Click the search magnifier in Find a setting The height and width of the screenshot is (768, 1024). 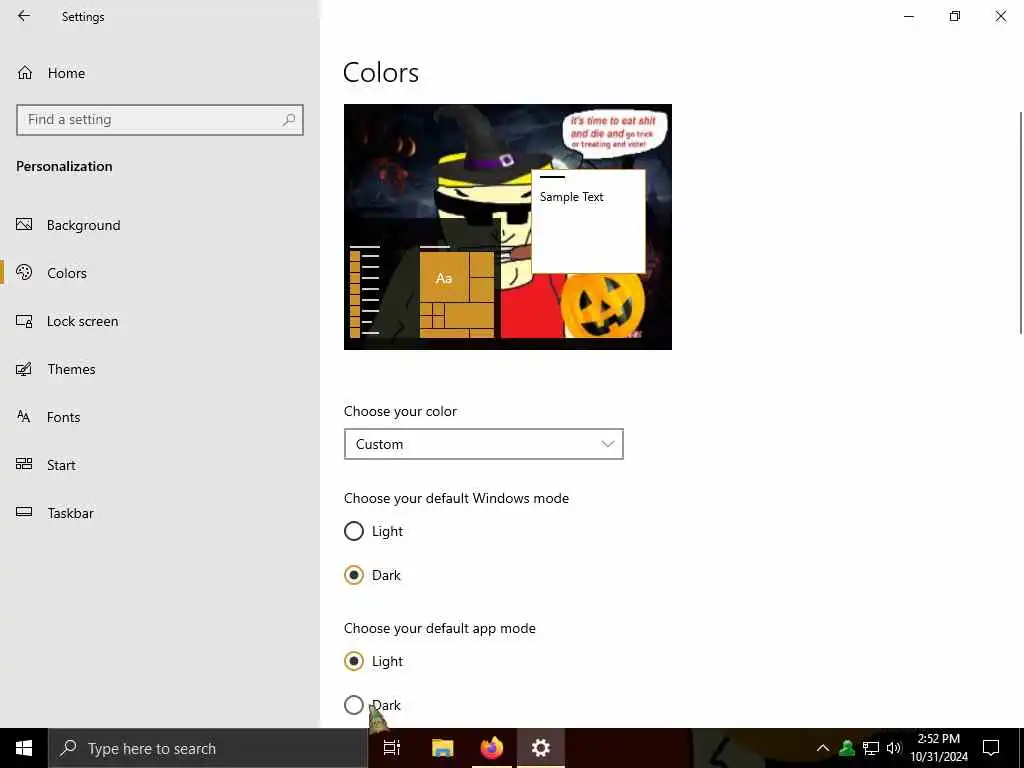289,120
